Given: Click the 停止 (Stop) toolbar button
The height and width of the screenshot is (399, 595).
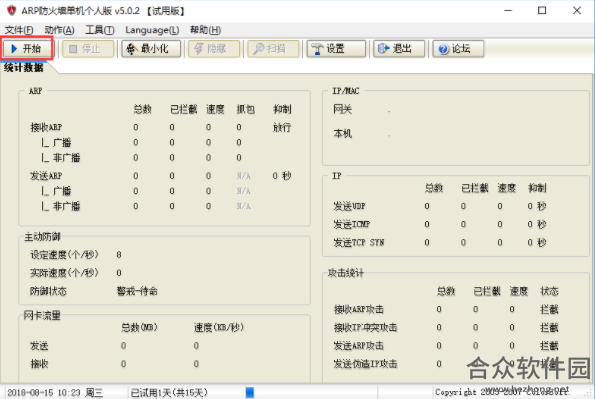Looking at the screenshot, I should pyautogui.click(x=88, y=49).
